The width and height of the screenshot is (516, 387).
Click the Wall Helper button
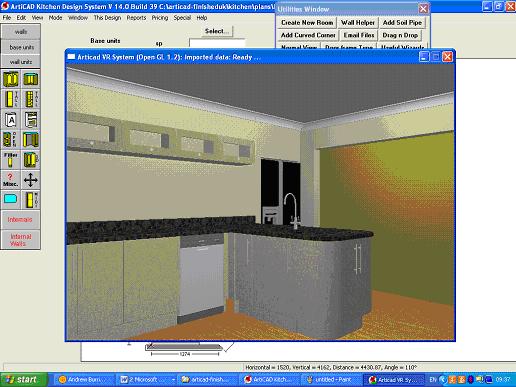point(358,23)
